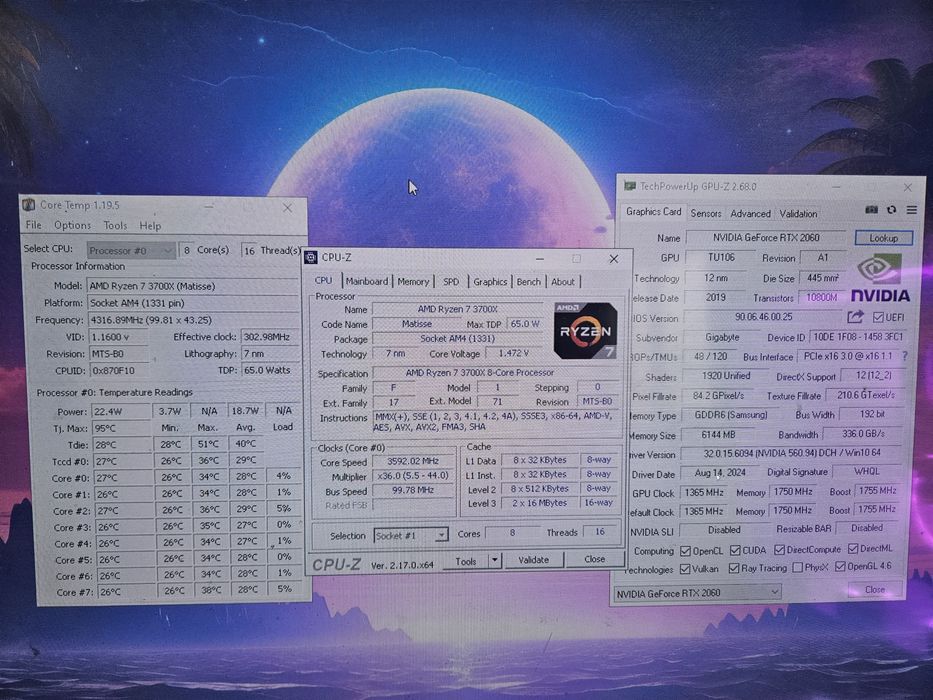The height and width of the screenshot is (700, 933).
Task: Click the Tools button in CPU-Z
Action: click(465, 561)
